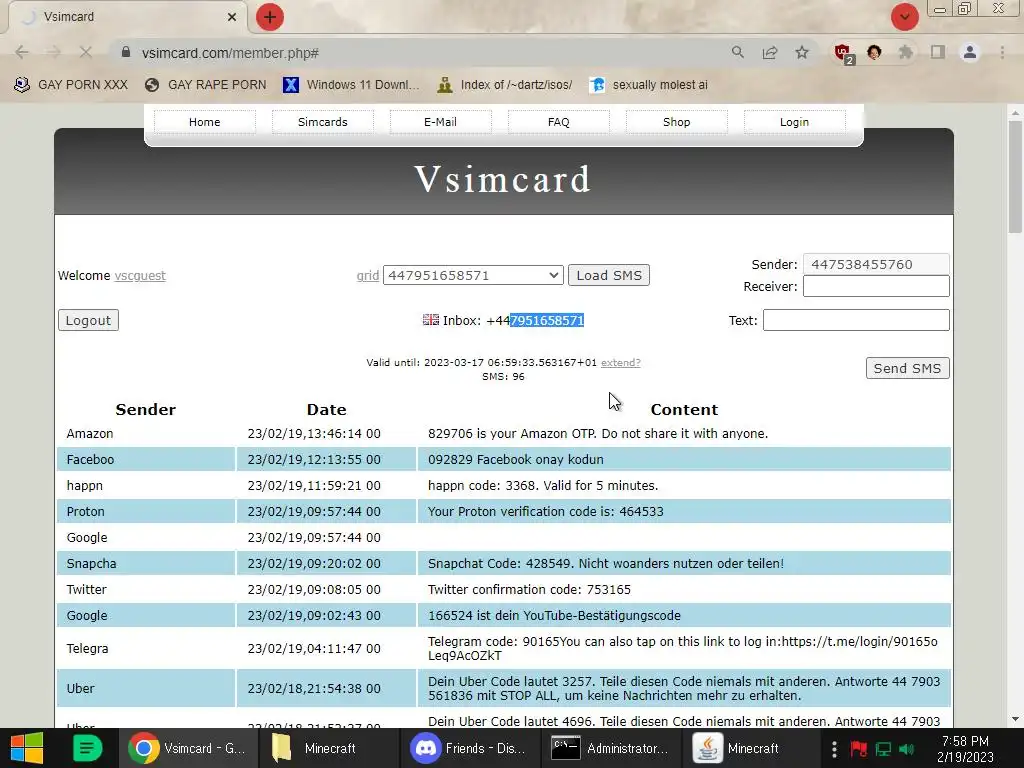The image size is (1024, 768).
Task: Click the network tray icon
Action: click(x=883, y=748)
